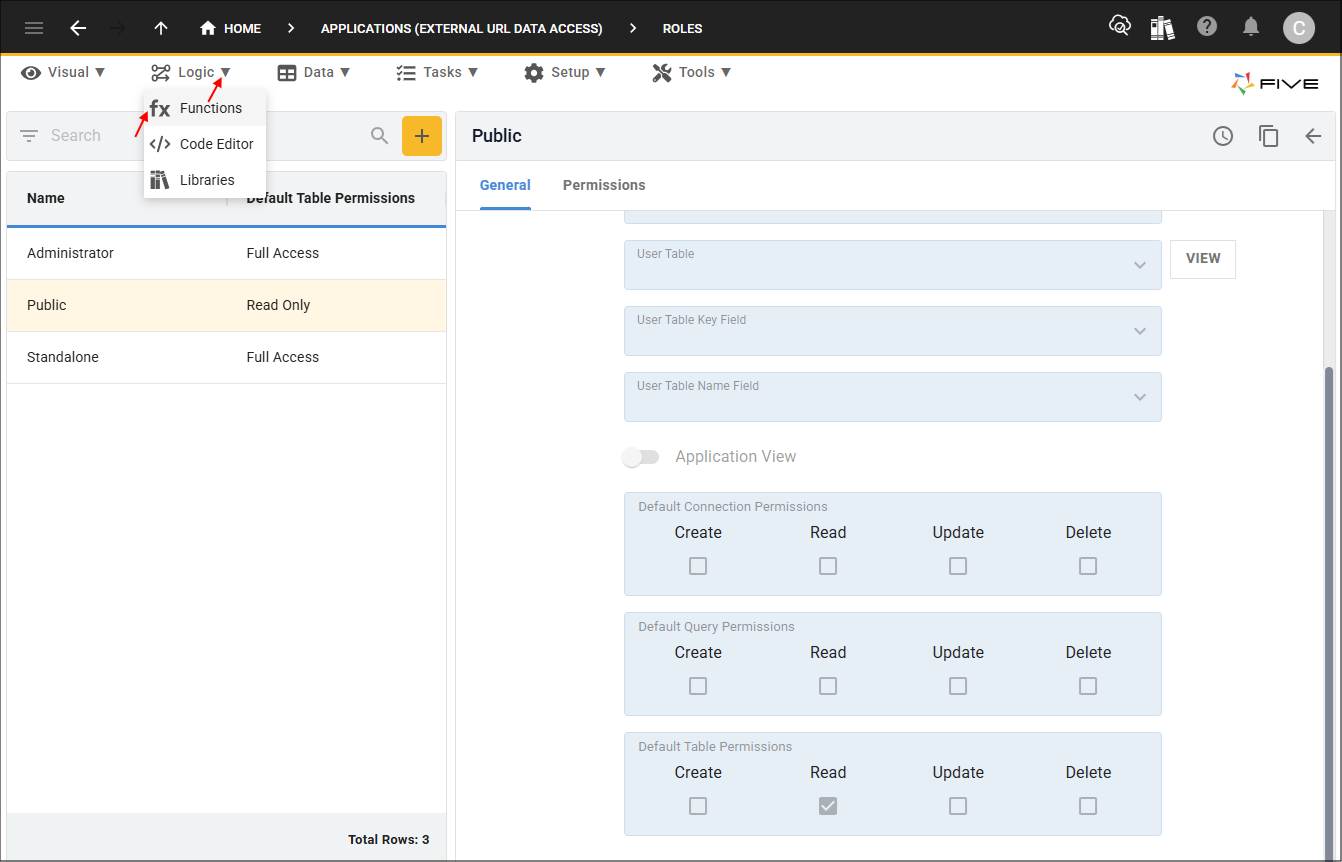1342x862 pixels.
Task: Check Create under Default Connection Permissions
Action: (x=698, y=566)
